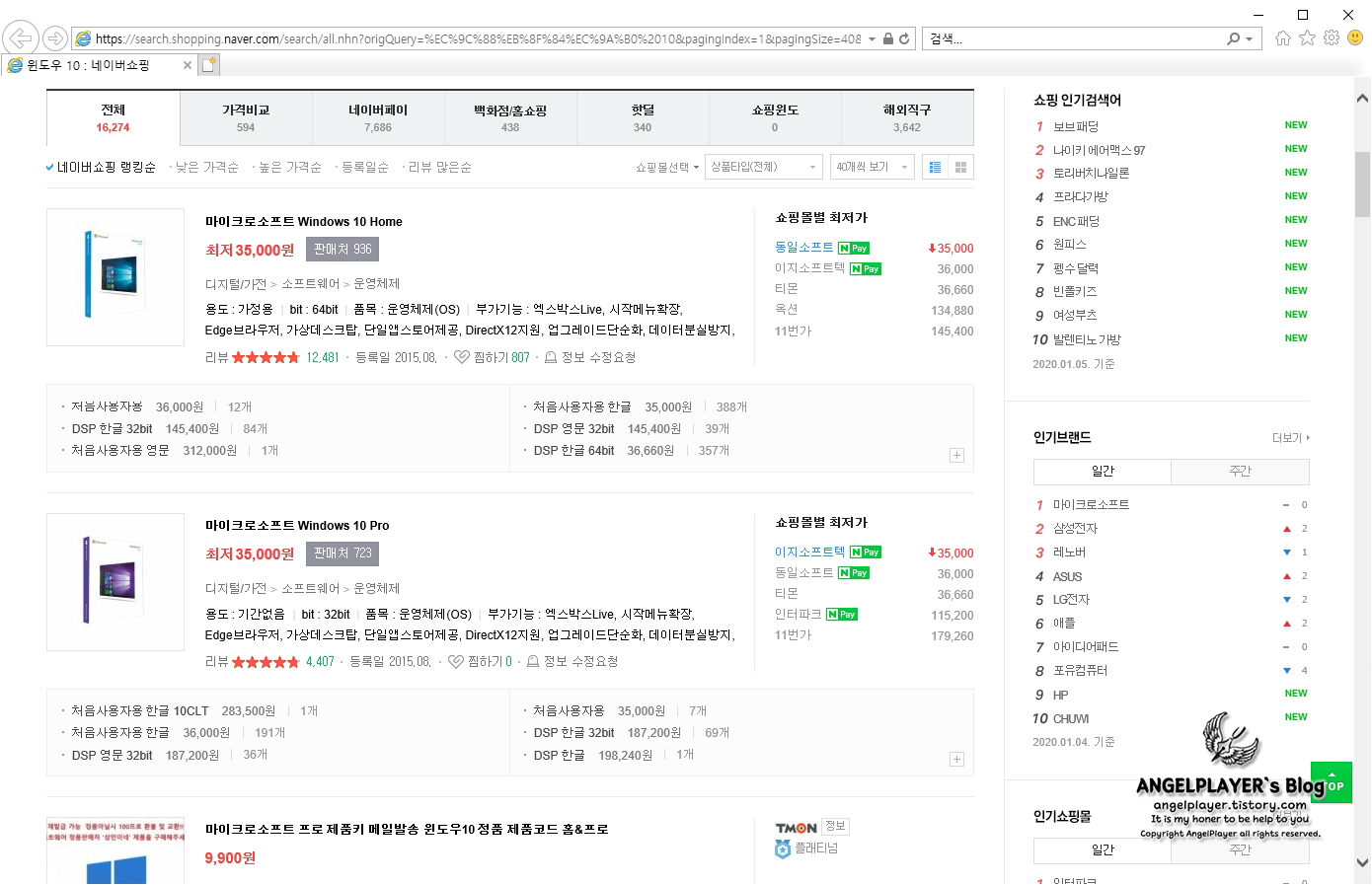Go forward with the browser forward arrow
Viewport: 1372px width, 885px height.
[x=55, y=38]
